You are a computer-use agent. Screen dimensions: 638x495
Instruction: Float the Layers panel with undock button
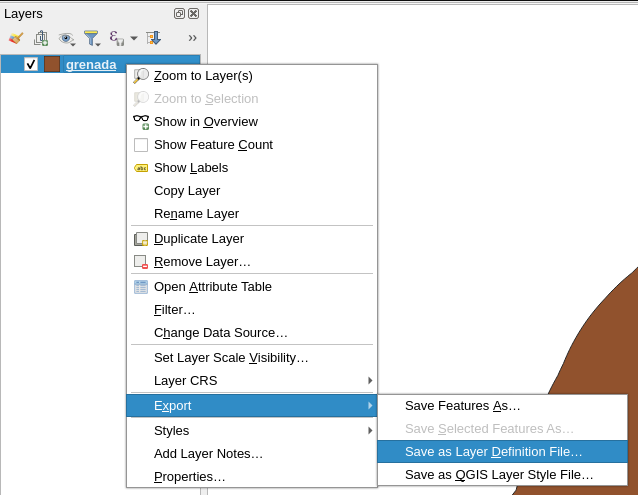click(179, 13)
